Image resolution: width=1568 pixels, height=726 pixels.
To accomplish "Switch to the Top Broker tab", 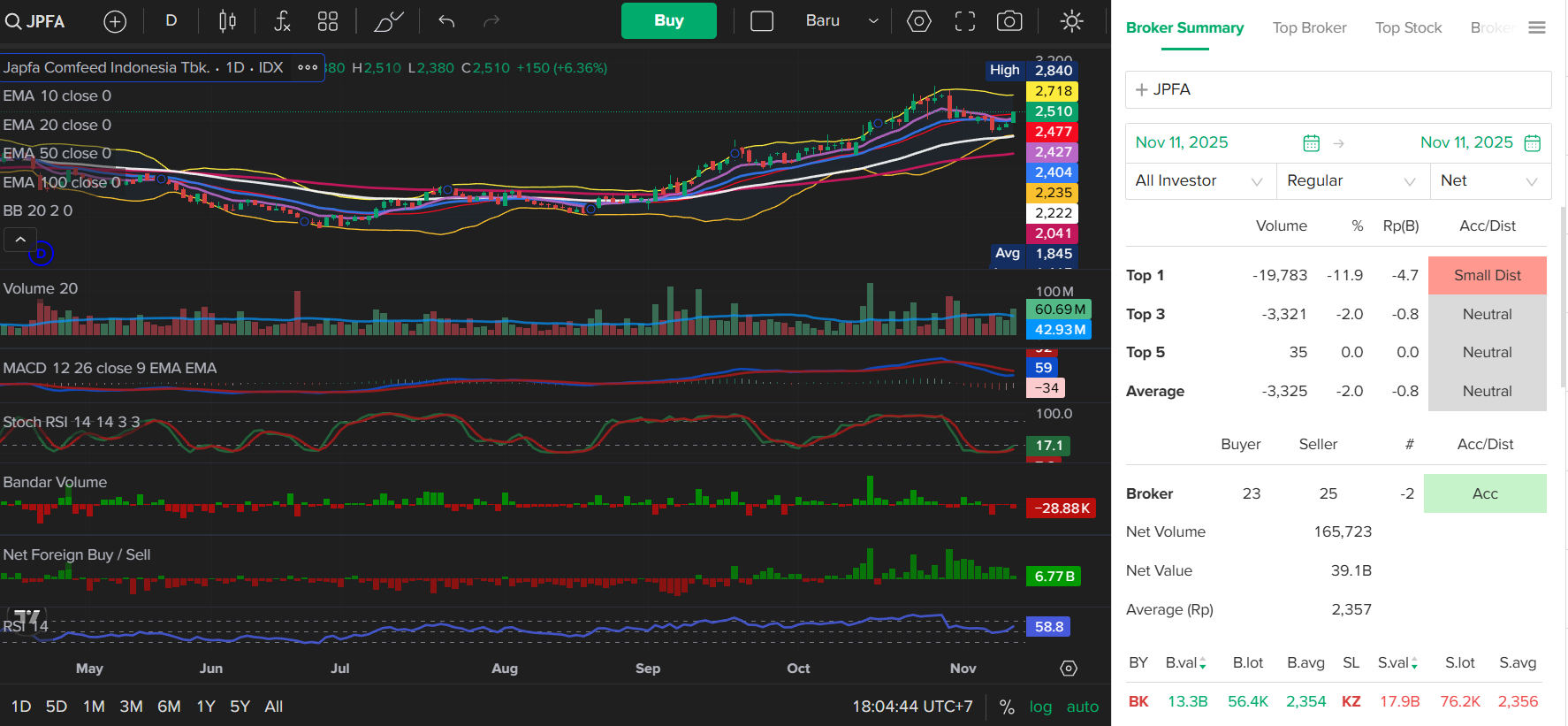I will point(1309,28).
